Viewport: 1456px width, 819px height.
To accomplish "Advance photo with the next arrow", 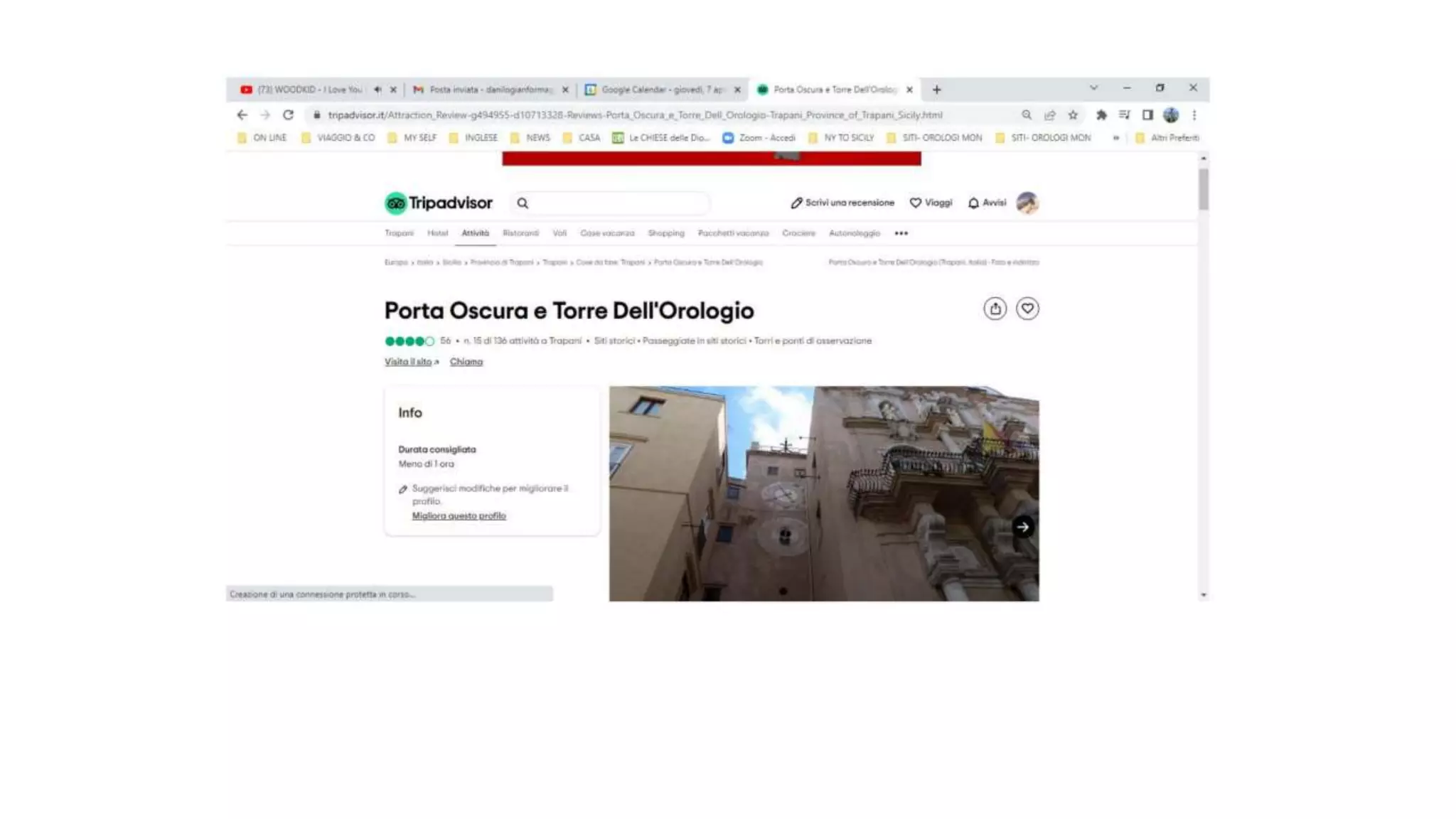I will [1022, 527].
